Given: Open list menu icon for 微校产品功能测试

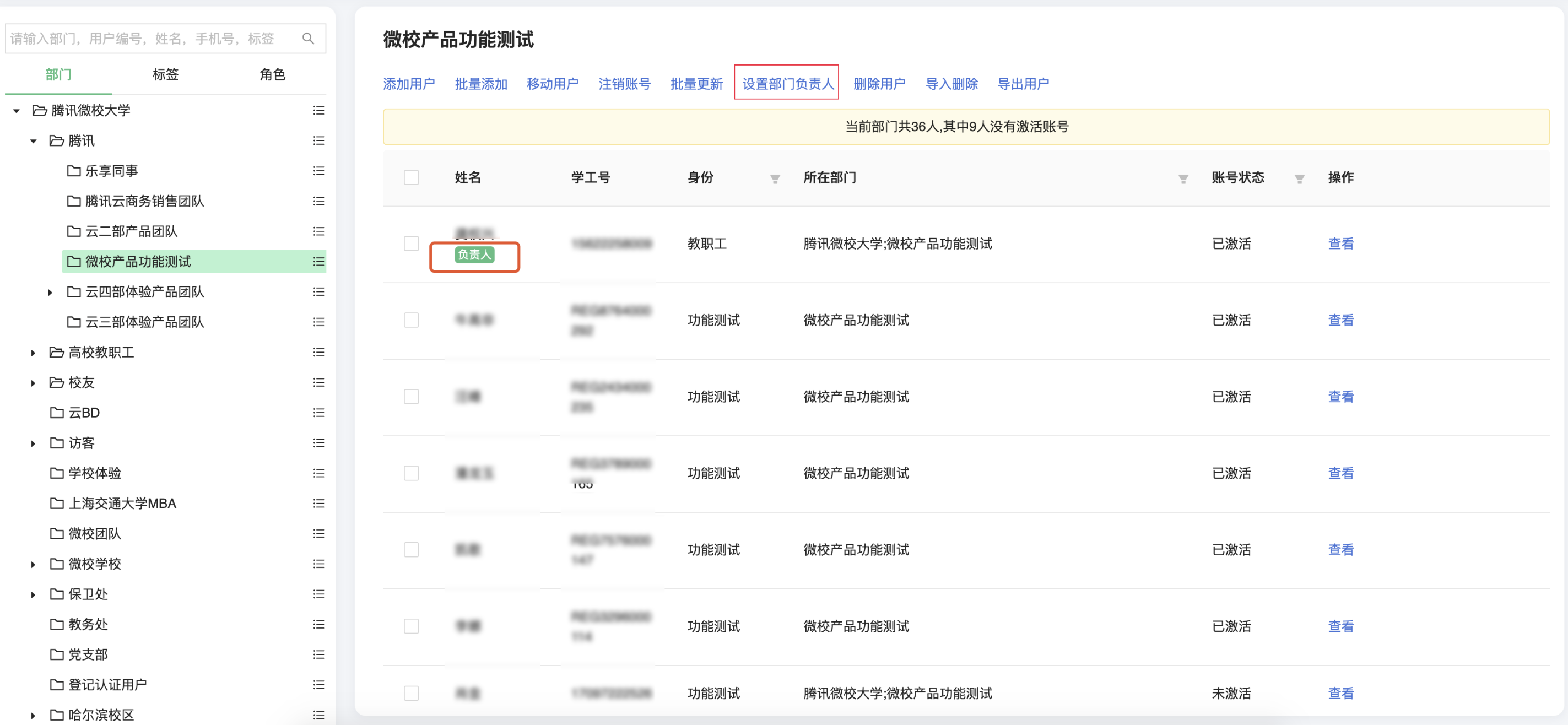Looking at the screenshot, I should [x=318, y=262].
